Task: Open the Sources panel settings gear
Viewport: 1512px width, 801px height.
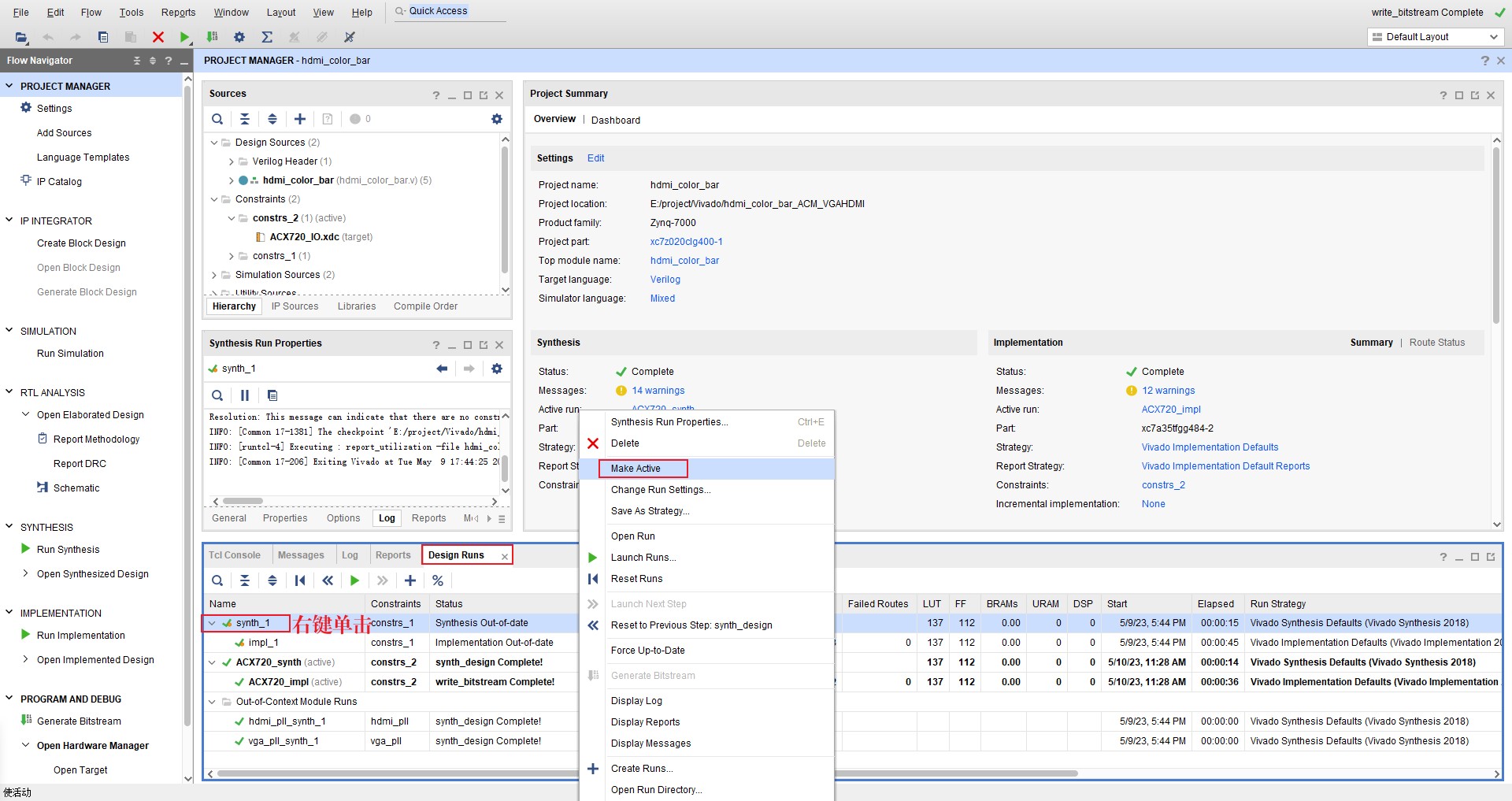Action: click(x=497, y=119)
